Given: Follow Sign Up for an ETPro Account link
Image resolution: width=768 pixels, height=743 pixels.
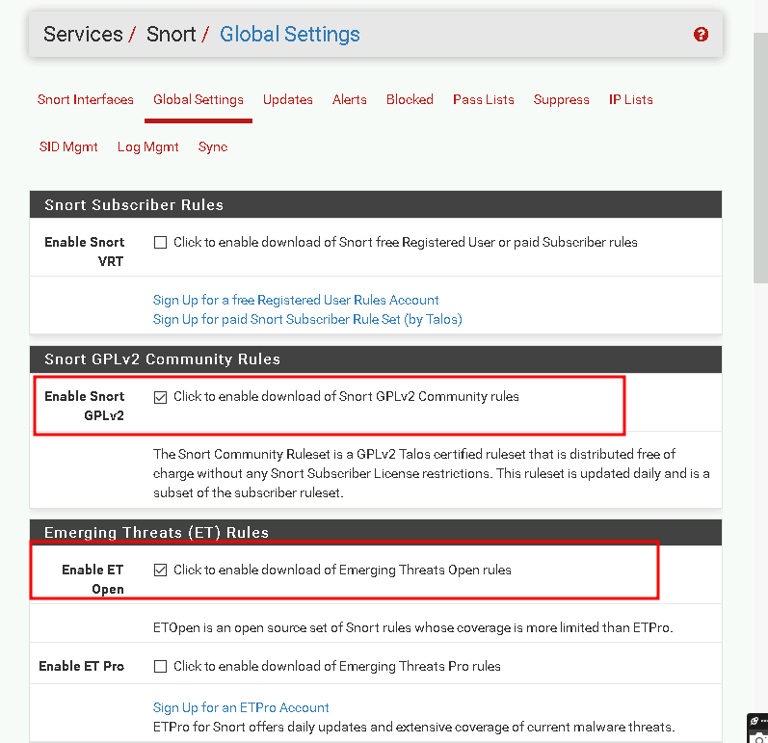Looking at the screenshot, I should (241, 708).
